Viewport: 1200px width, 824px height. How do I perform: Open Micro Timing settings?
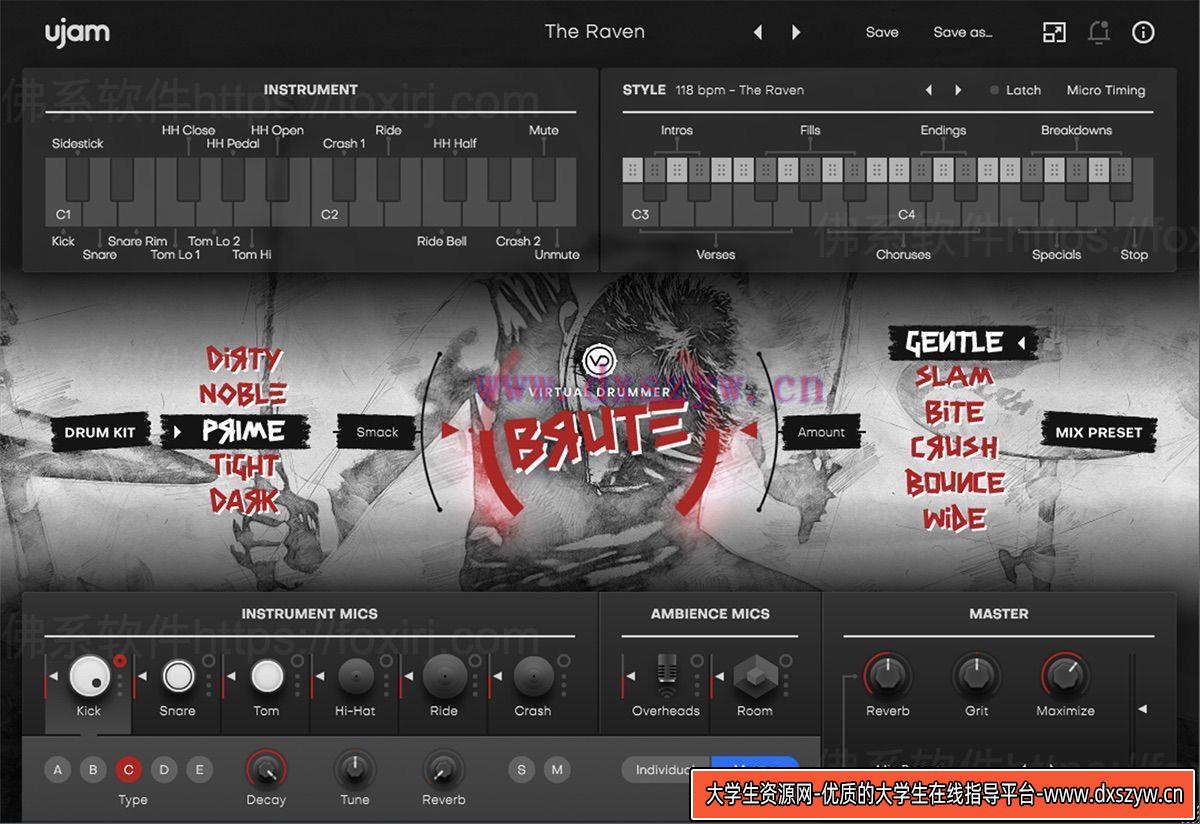[x=1106, y=90]
